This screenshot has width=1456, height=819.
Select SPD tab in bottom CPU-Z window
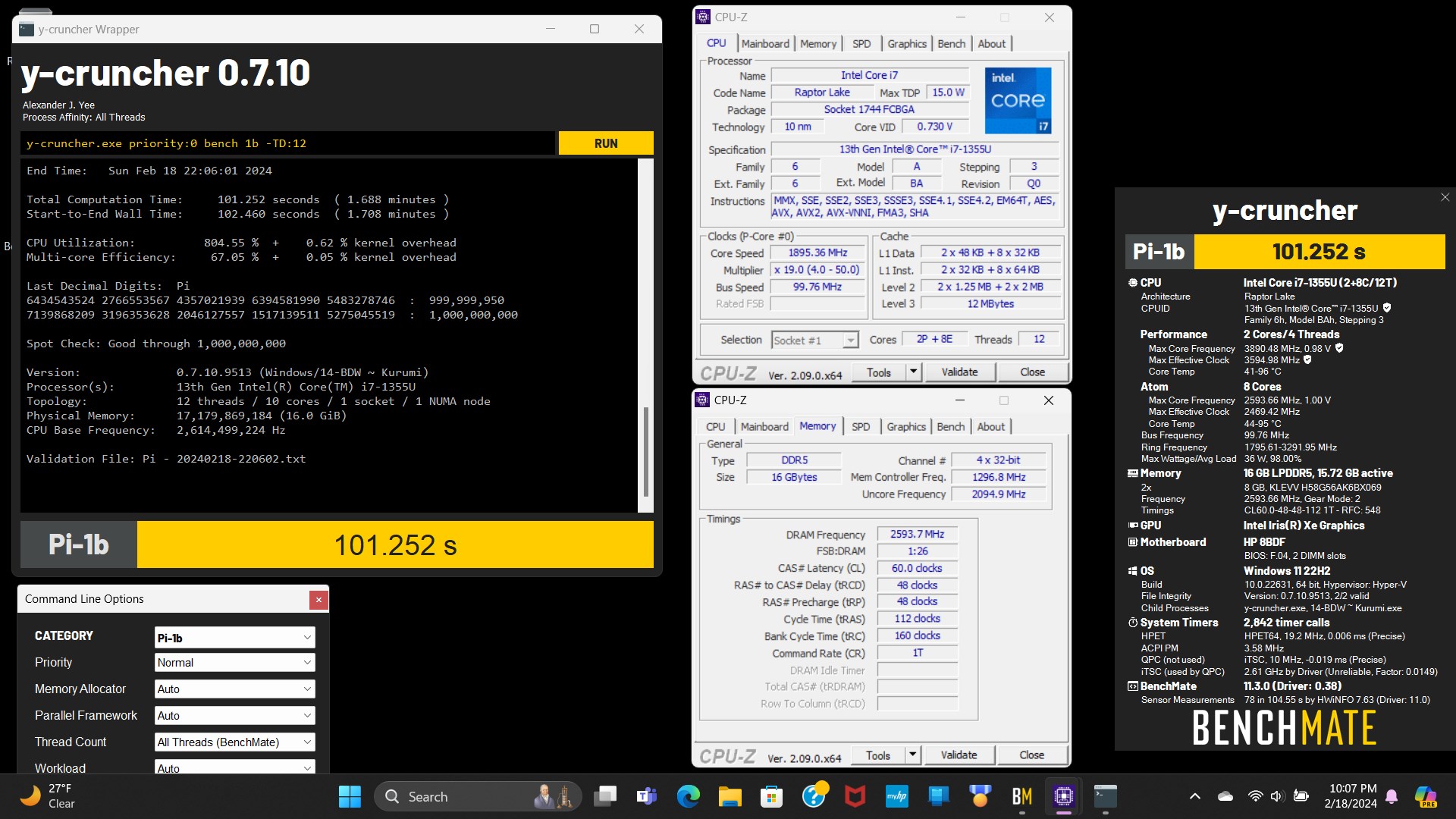tap(861, 427)
